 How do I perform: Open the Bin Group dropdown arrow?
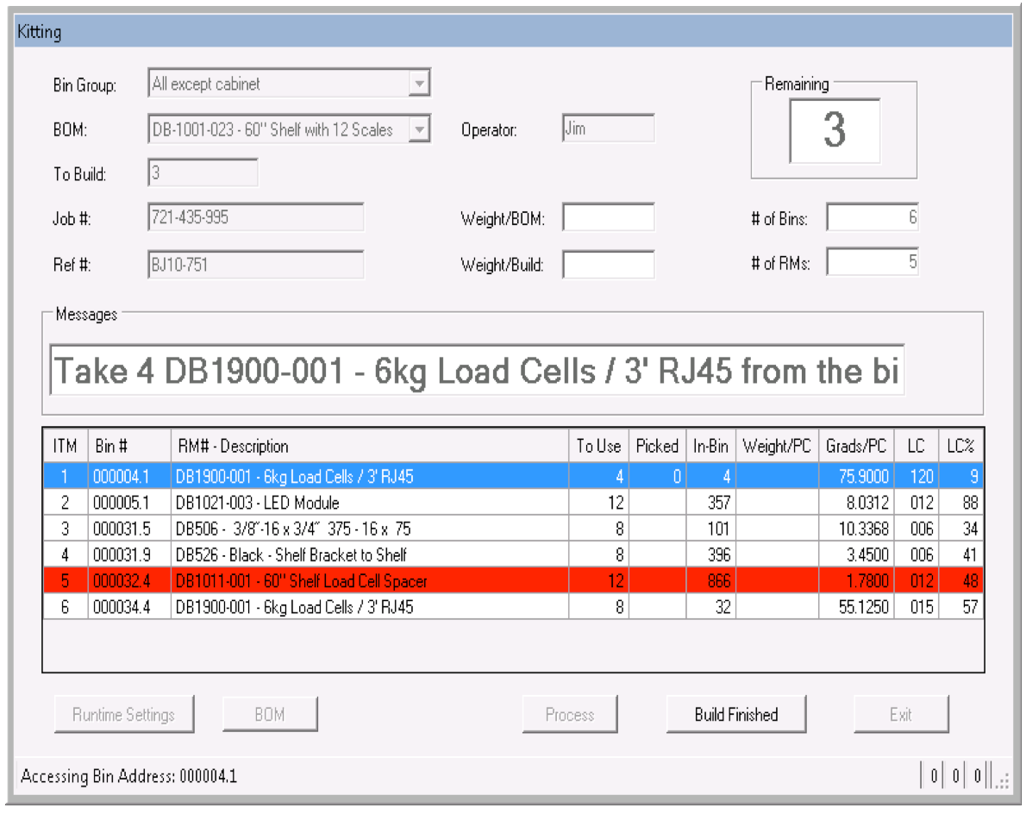(x=419, y=84)
